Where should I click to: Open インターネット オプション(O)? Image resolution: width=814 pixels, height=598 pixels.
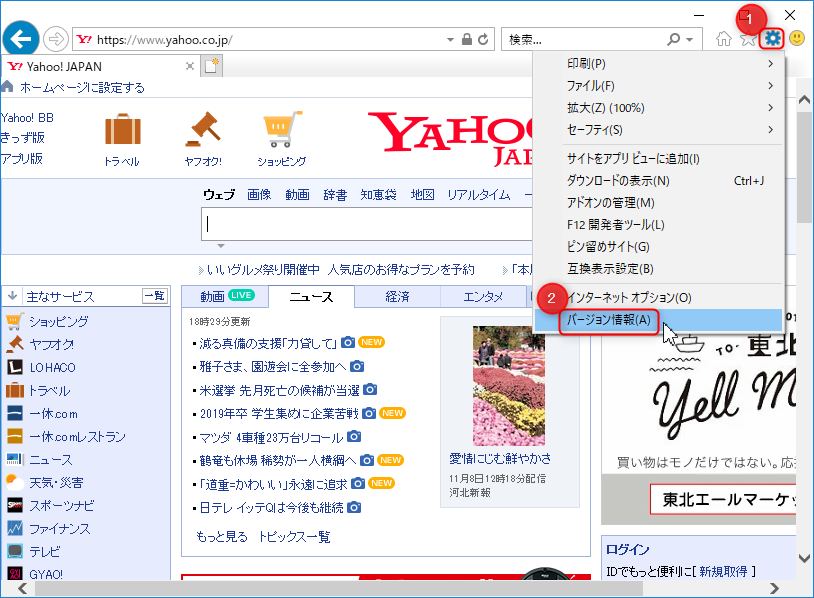coord(658,298)
